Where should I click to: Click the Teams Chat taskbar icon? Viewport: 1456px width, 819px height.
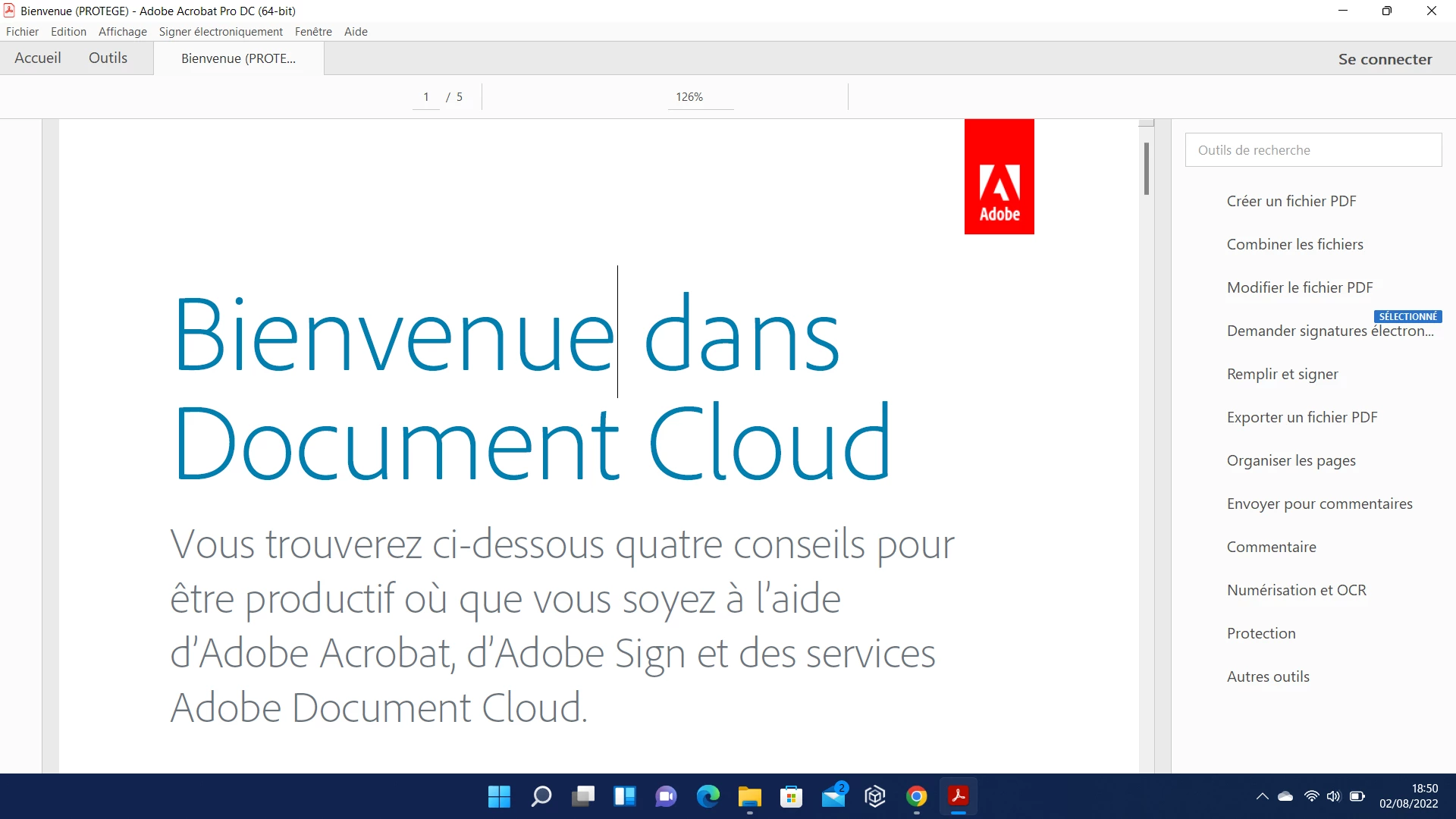tap(666, 796)
